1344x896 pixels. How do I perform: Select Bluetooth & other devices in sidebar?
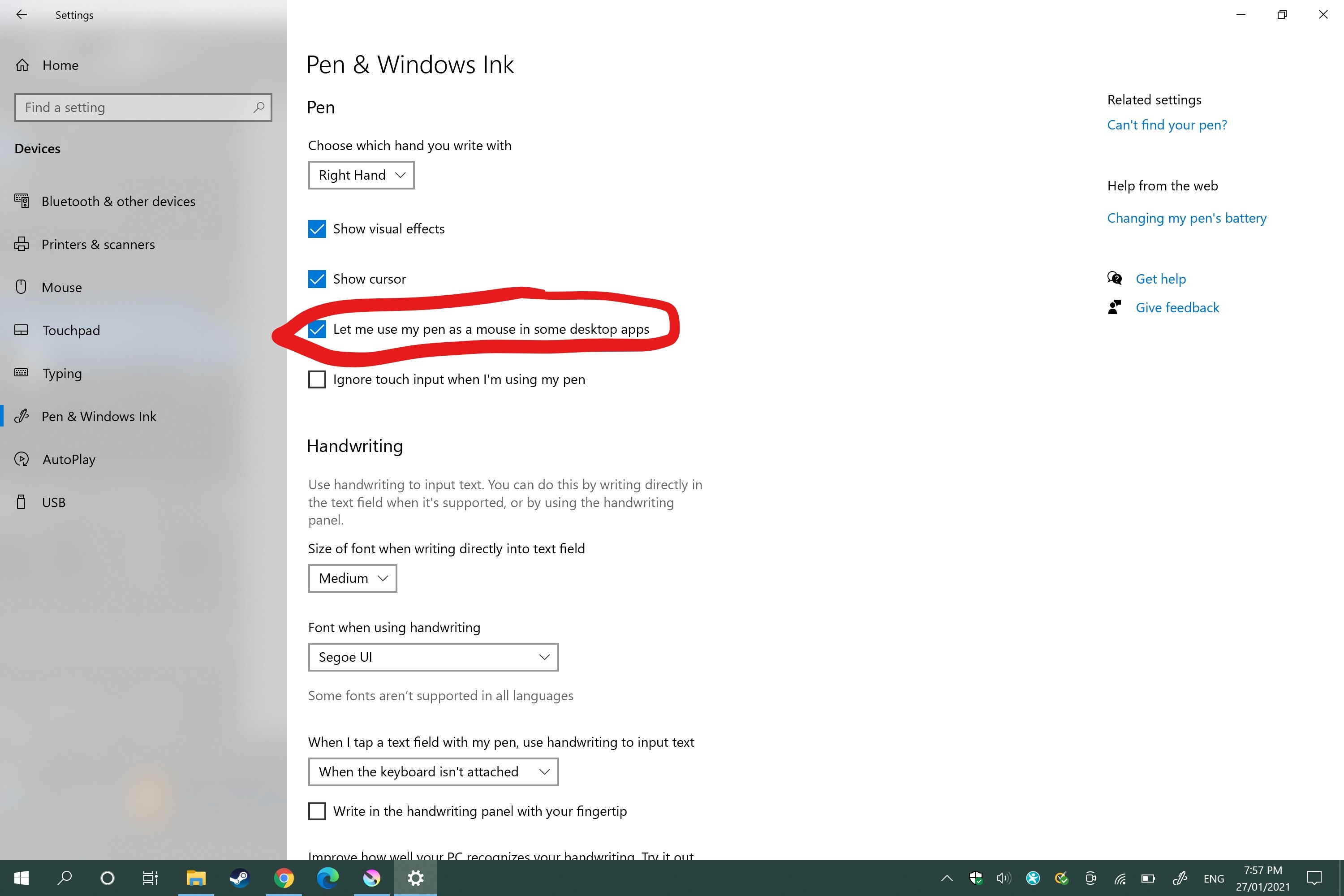point(118,201)
